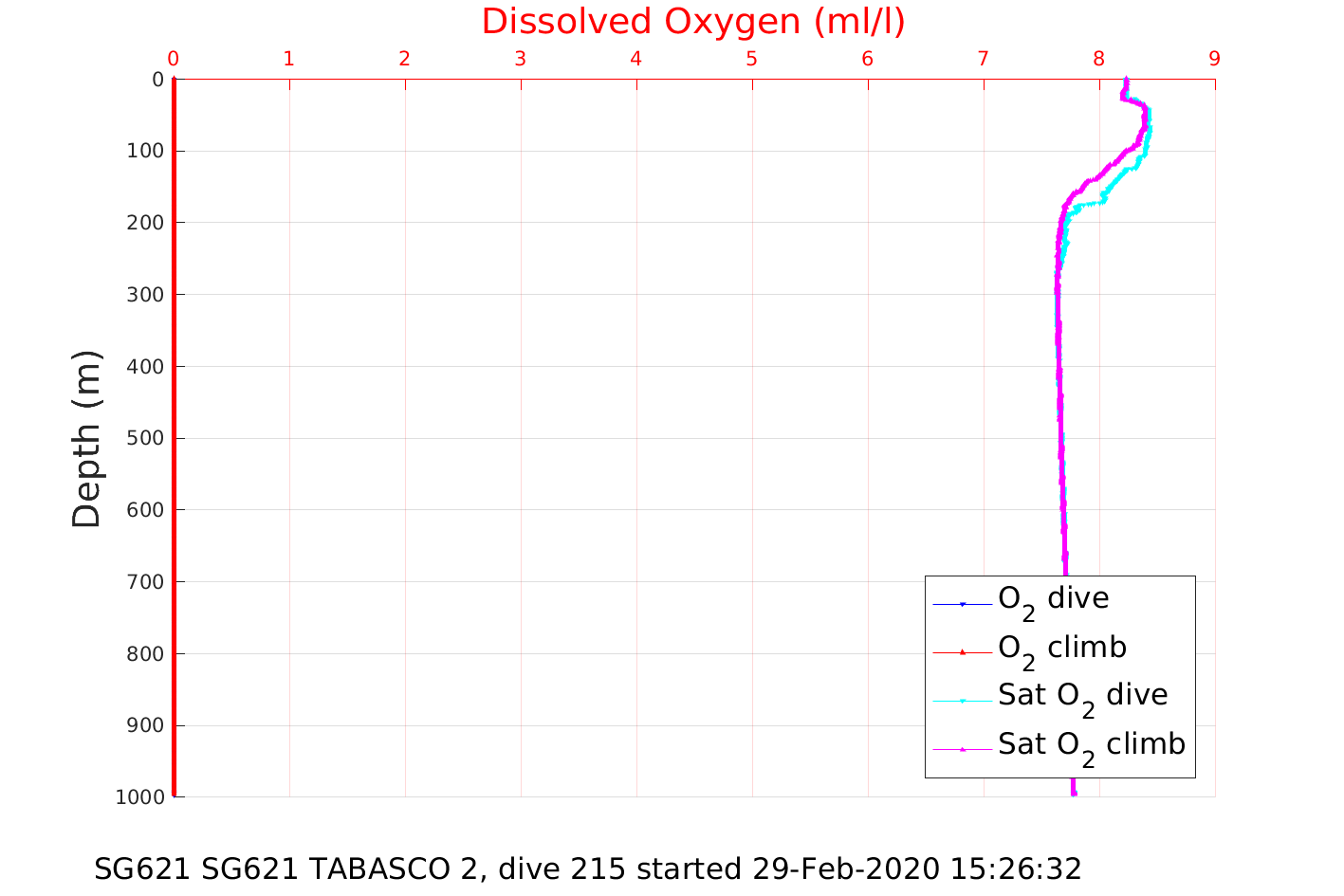Click depth tick label 700
This screenshot has height=896, width=1344.
[x=144, y=581]
